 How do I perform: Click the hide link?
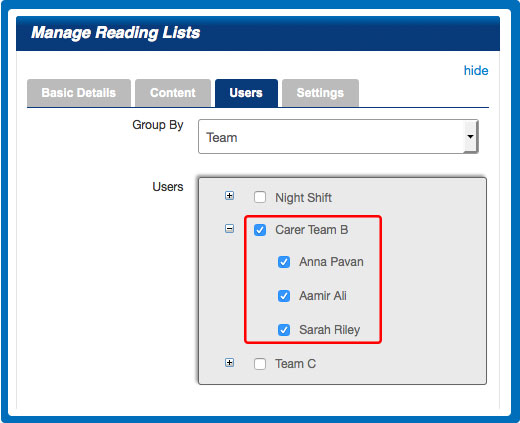tap(476, 71)
